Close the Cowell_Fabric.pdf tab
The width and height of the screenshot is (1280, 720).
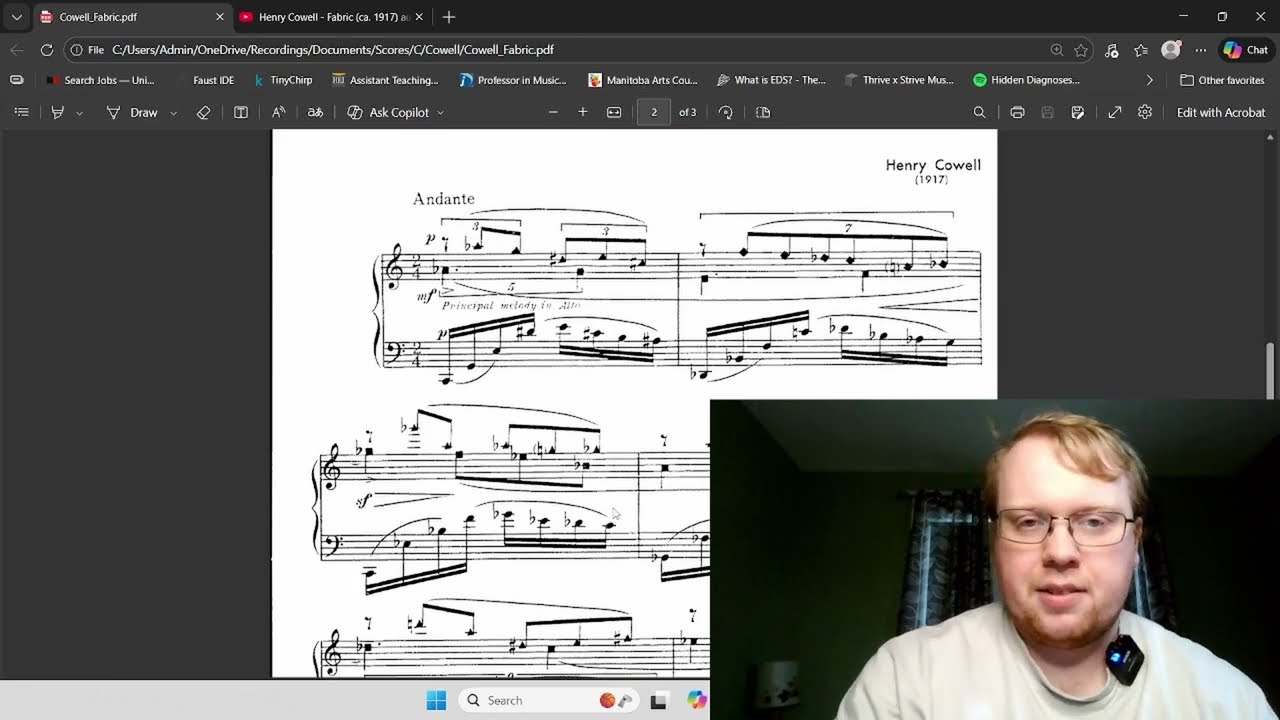tap(220, 17)
